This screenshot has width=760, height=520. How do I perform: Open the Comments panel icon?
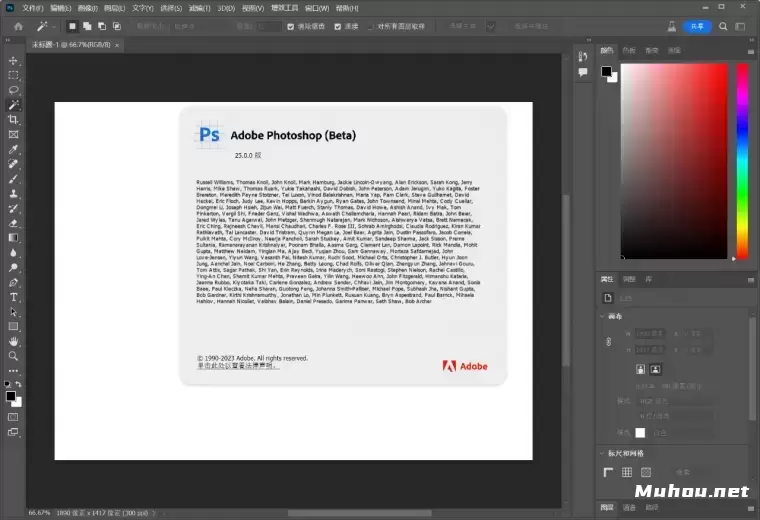583,72
